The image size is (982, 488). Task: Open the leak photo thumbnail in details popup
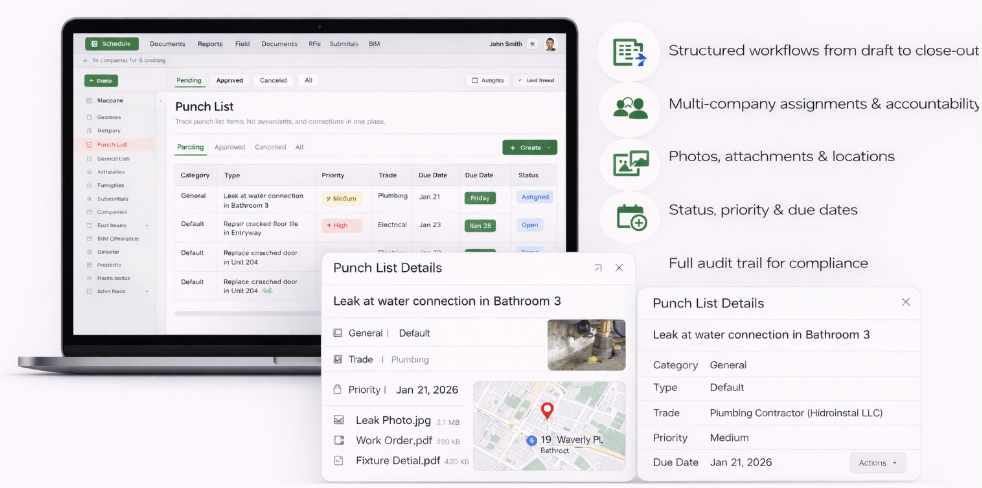(586, 345)
